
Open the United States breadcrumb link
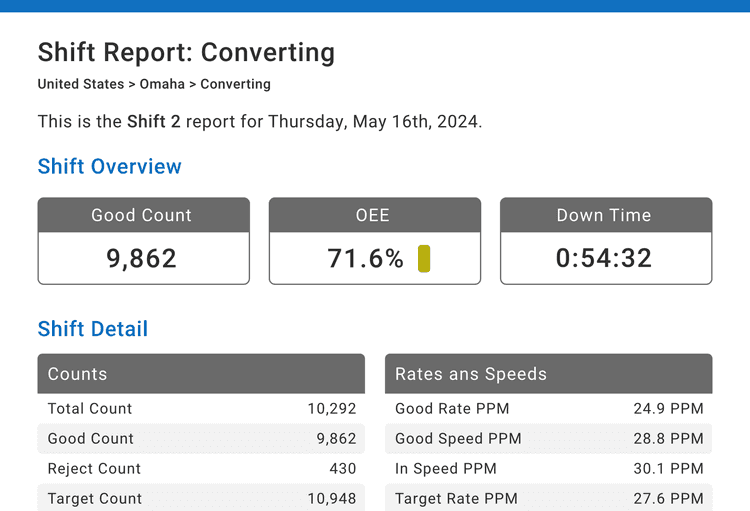coord(80,84)
